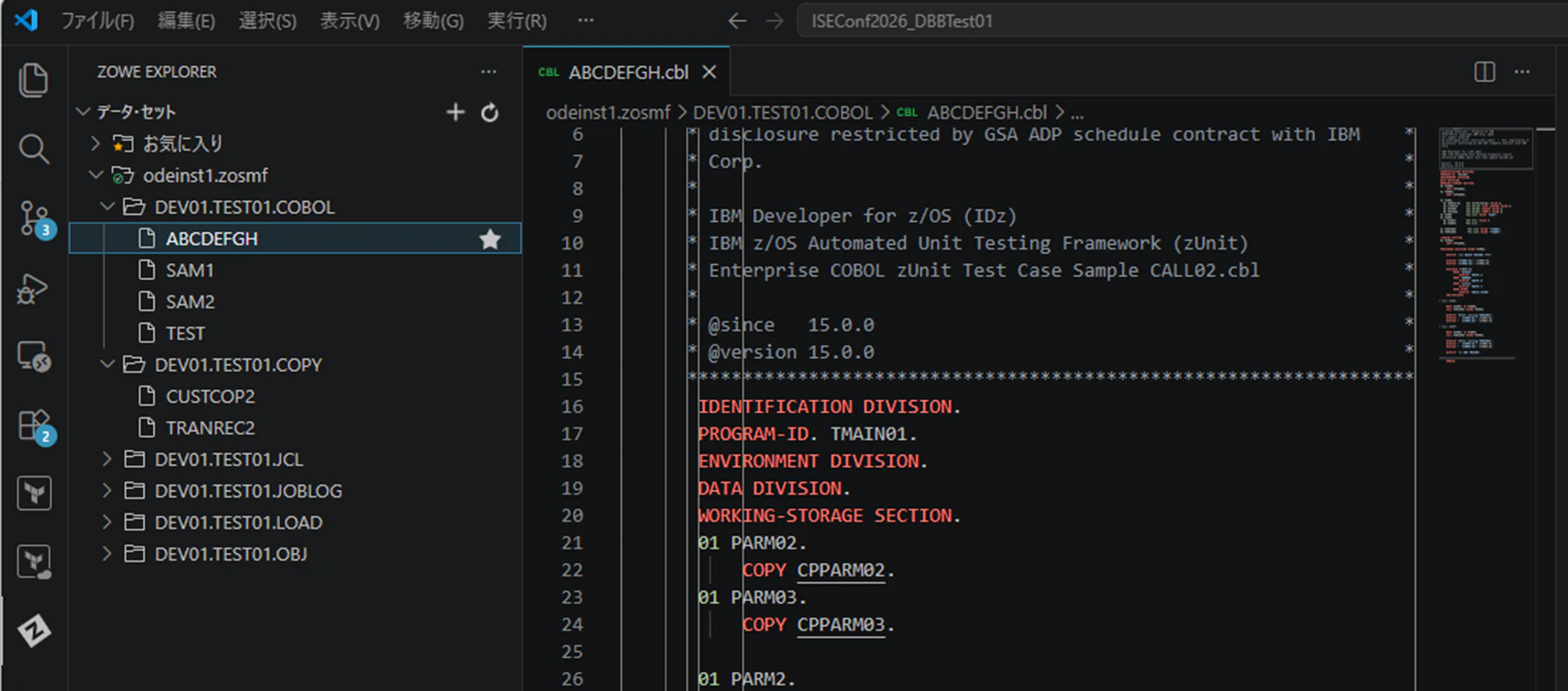Open the HashiCorp Terraform view
The width and height of the screenshot is (1568, 691).
[x=34, y=494]
